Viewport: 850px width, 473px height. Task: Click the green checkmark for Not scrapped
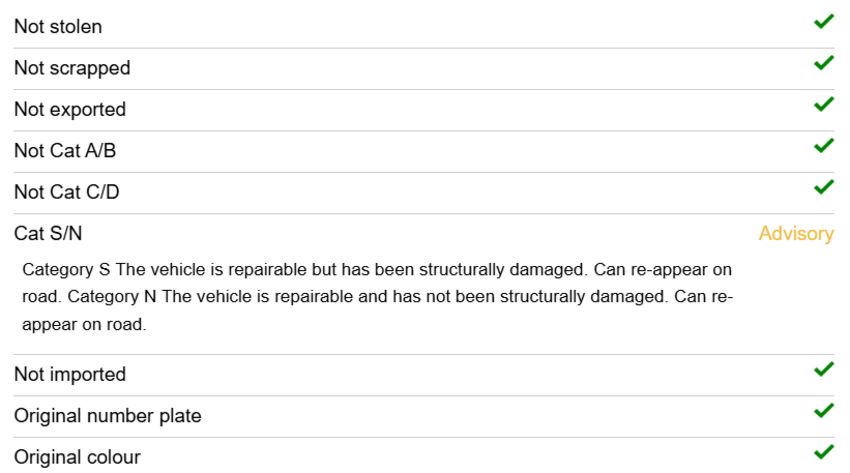(x=823, y=63)
